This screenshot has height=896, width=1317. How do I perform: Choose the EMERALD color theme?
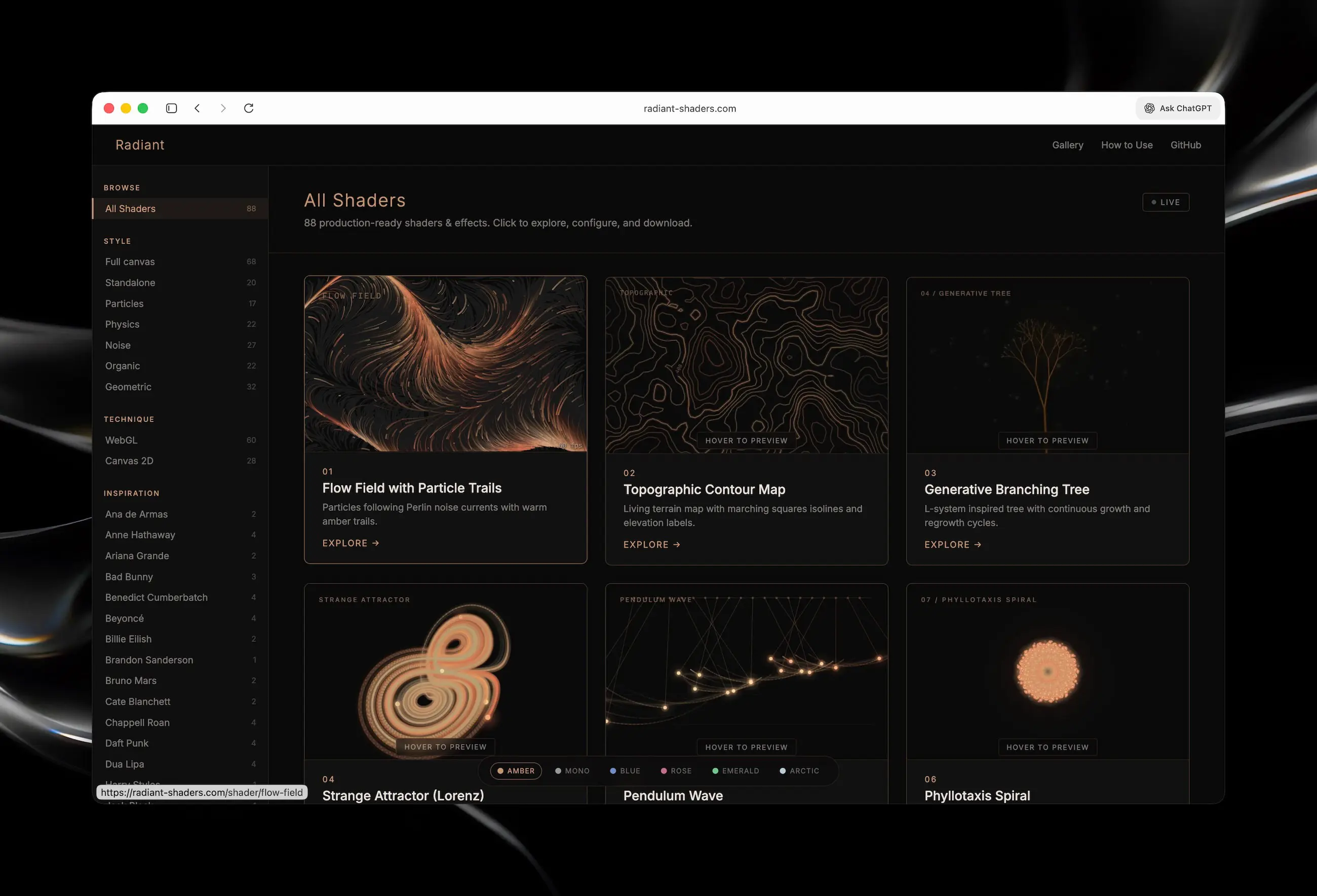pos(735,771)
